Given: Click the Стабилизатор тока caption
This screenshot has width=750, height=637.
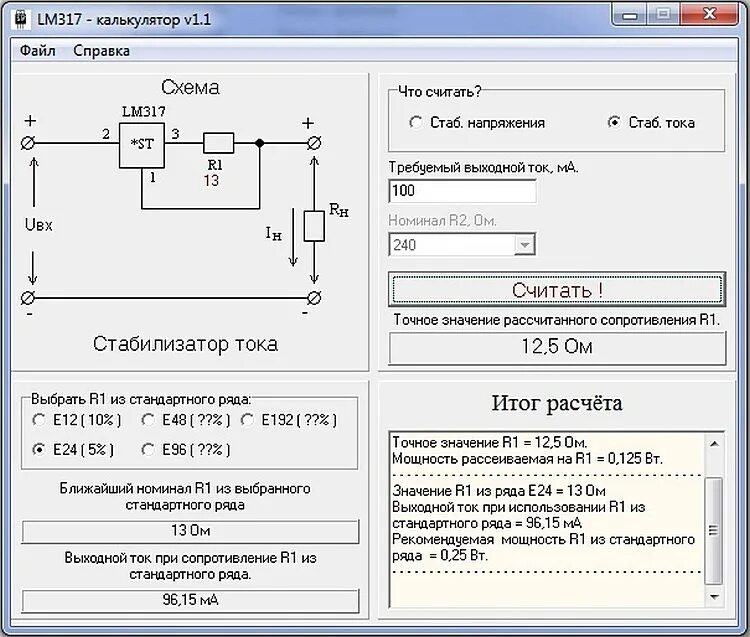Looking at the screenshot, I should point(186,344).
